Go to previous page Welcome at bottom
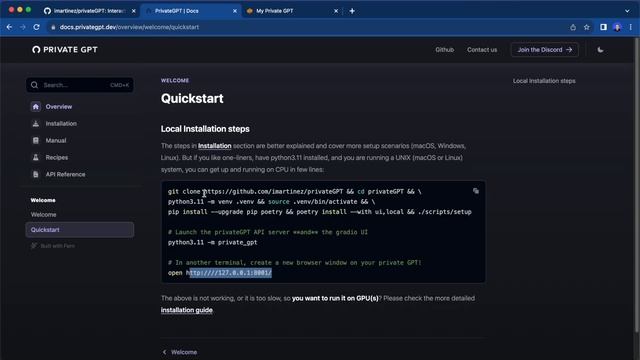Viewport: 640px width, 360px height. [180, 352]
